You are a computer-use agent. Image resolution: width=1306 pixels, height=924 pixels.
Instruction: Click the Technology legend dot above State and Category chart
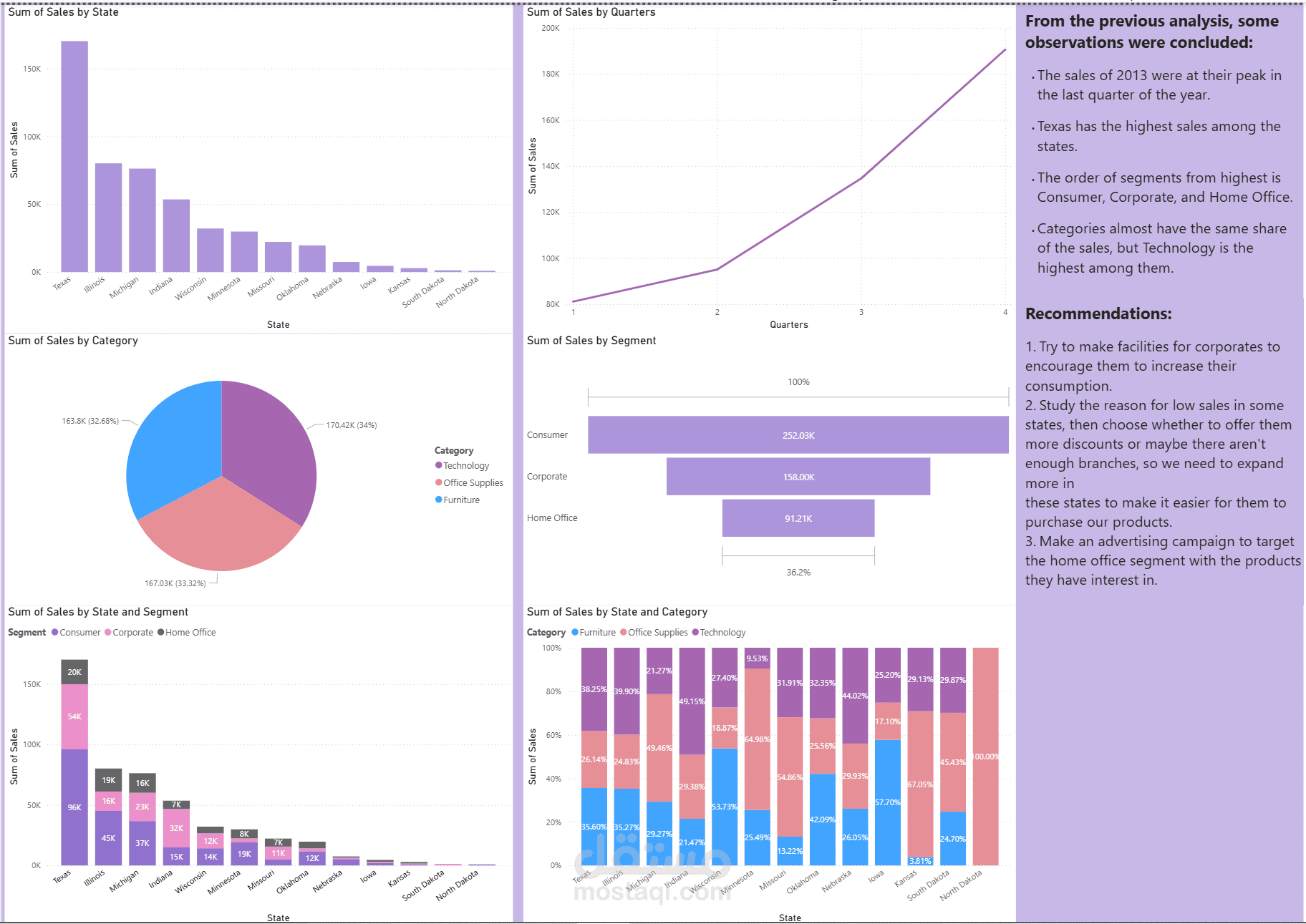point(696,632)
